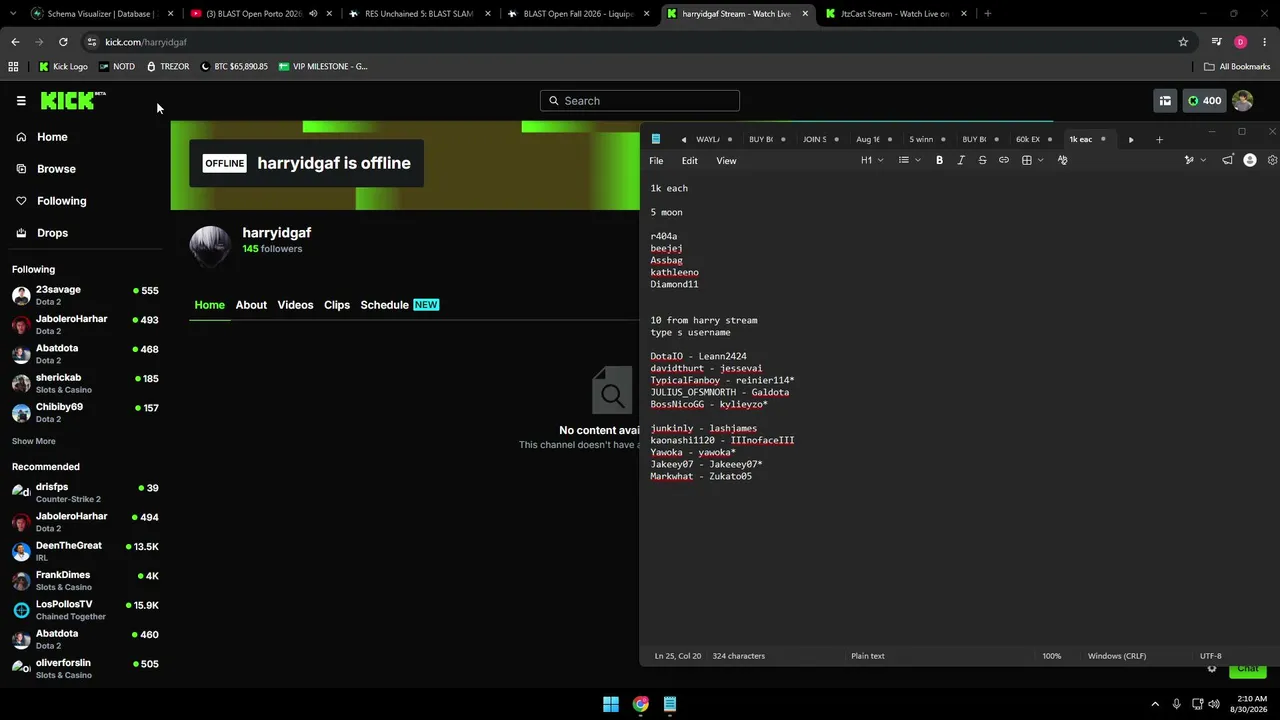Viewport: 1280px width, 720px height.
Task: Open Chrome profile avatar
Action: point(1240,42)
